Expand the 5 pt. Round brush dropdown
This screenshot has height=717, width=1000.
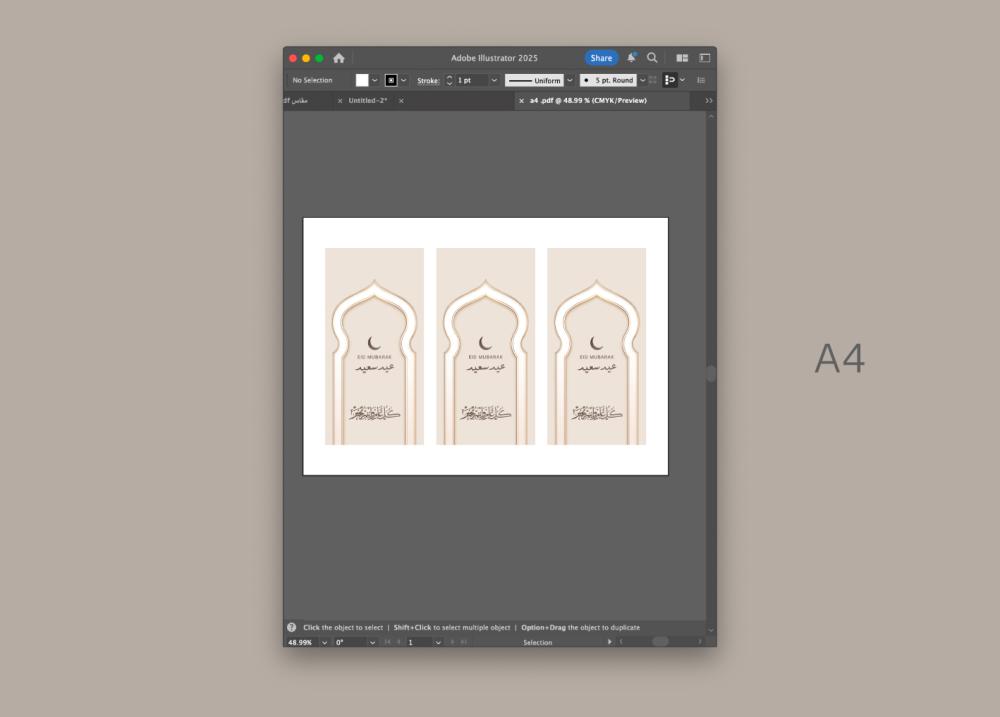point(642,80)
